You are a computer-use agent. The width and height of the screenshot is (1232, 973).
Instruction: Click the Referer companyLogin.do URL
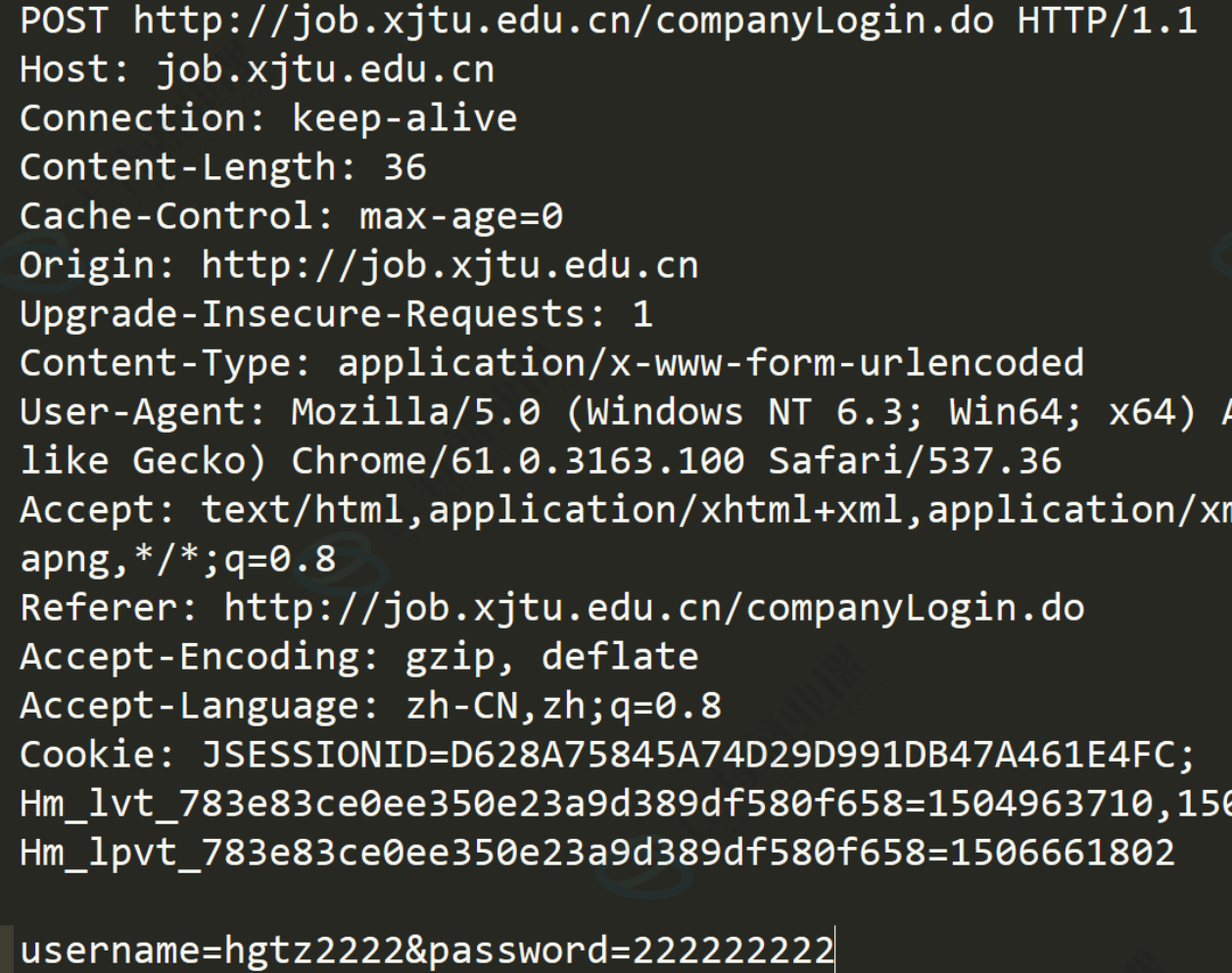[654, 608]
